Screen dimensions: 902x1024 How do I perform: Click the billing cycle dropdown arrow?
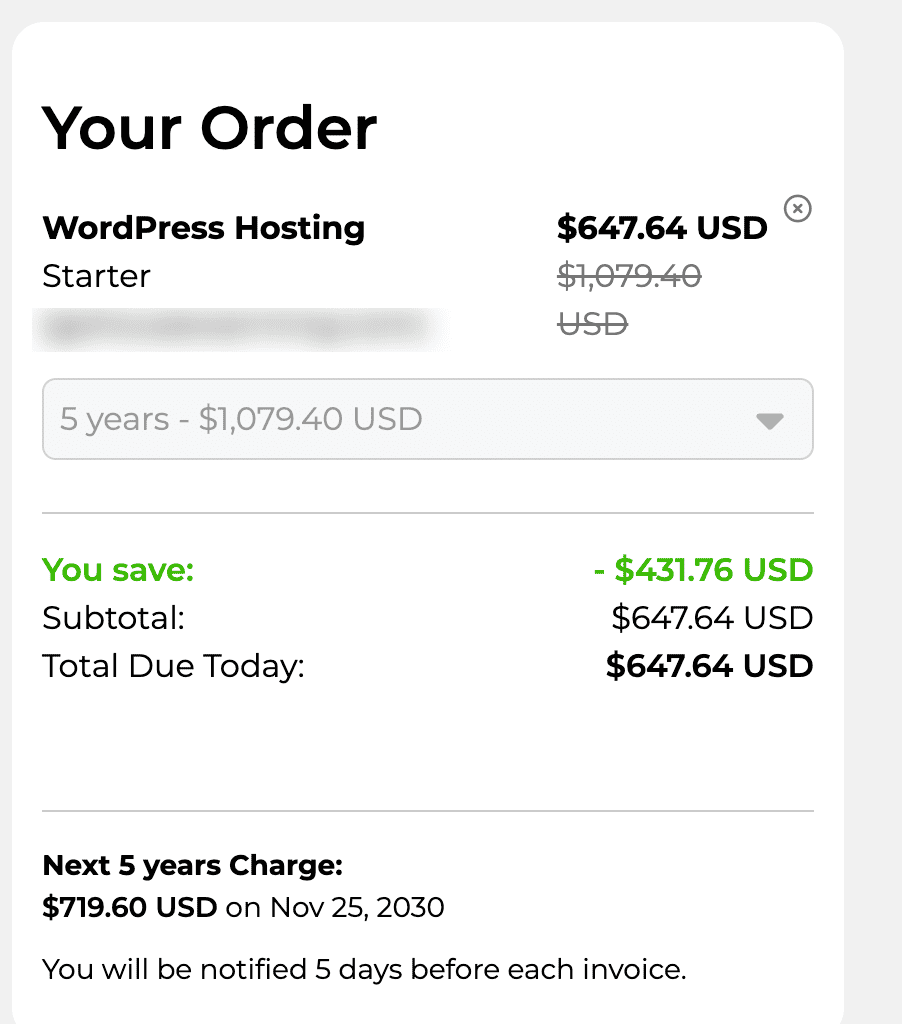pyautogui.click(x=769, y=421)
